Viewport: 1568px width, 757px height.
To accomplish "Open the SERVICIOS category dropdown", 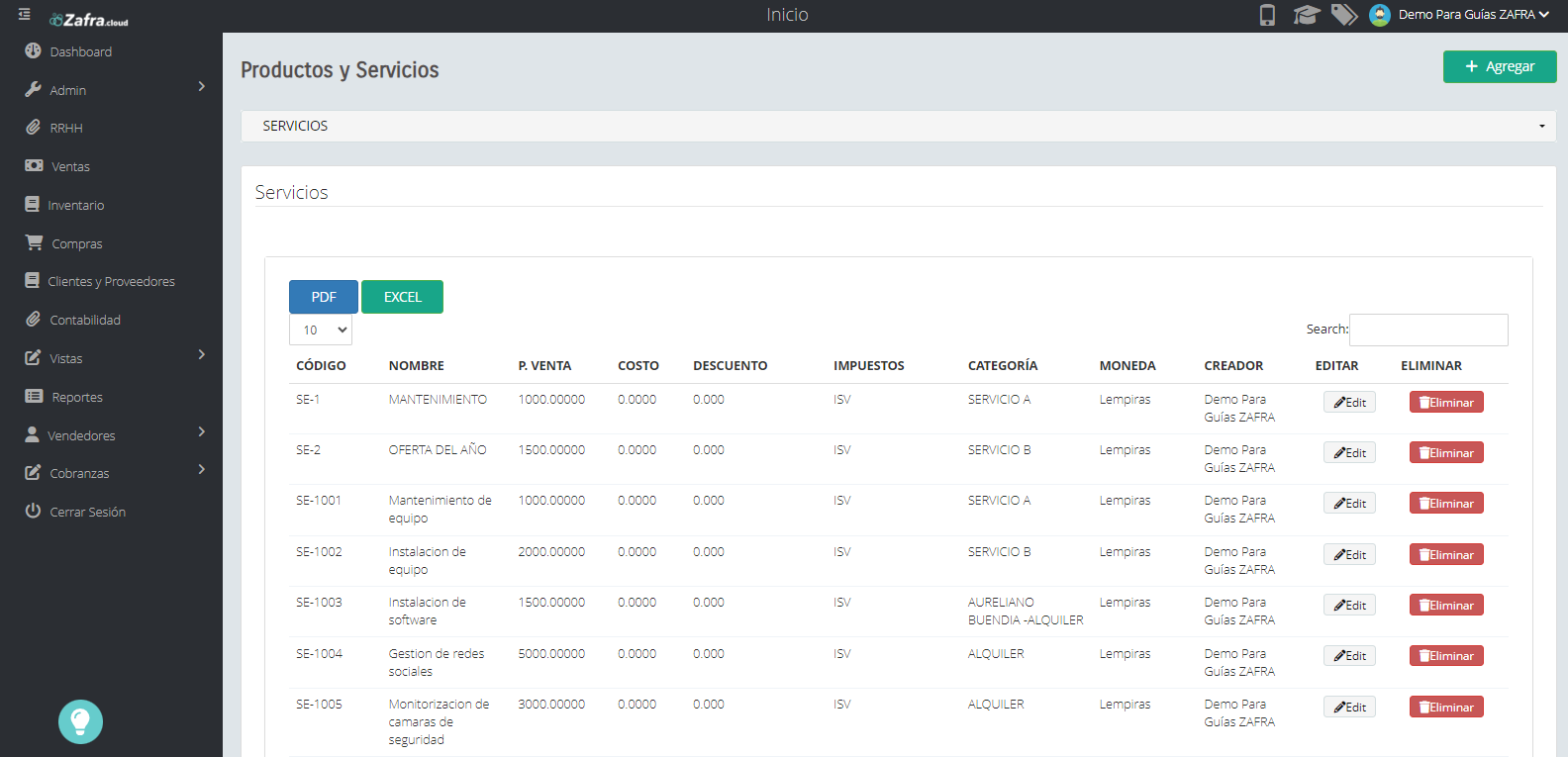I will click(899, 126).
